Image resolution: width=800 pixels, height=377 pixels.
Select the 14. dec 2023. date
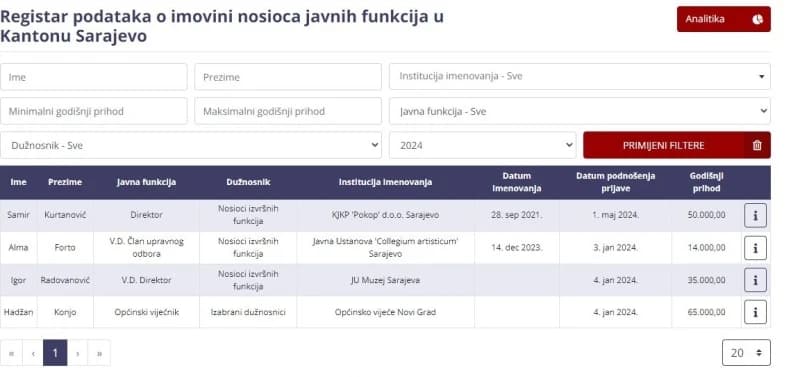pyautogui.click(x=516, y=248)
